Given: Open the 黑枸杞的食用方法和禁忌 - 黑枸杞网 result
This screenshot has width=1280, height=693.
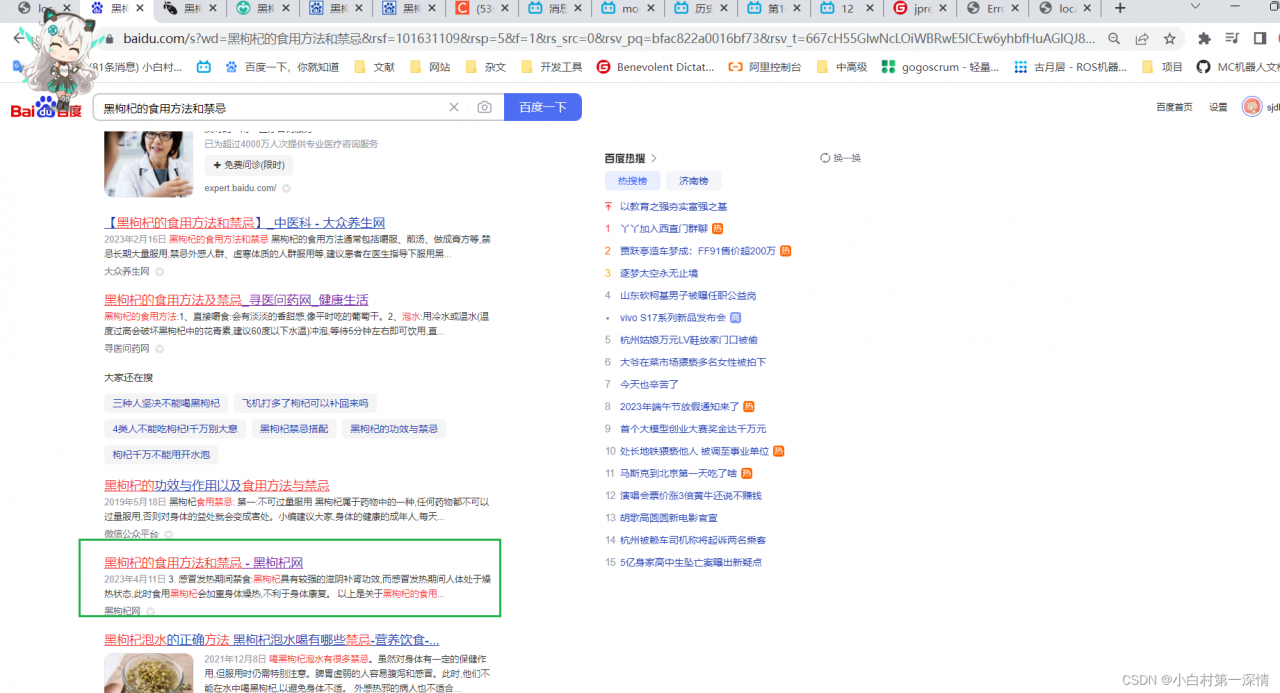Looking at the screenshot, I should click(x=204, y=562).
